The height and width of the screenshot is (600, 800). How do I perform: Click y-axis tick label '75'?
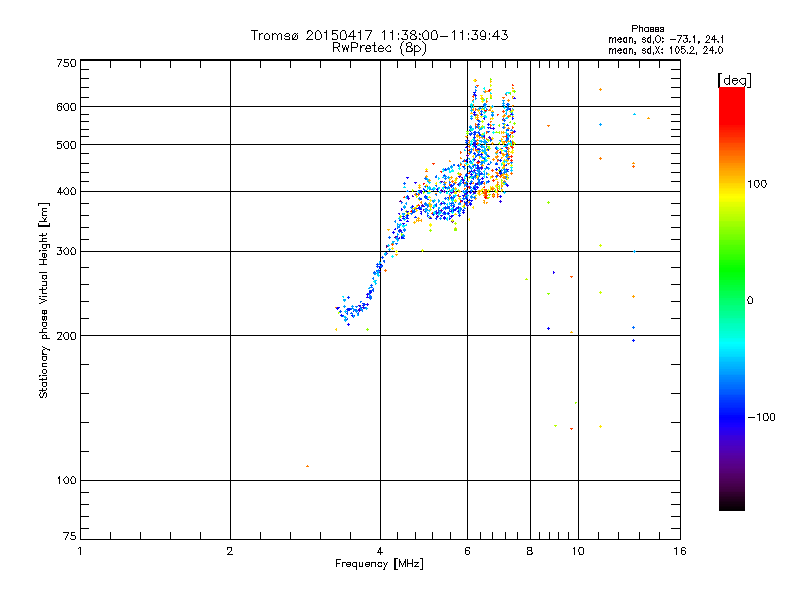click(x=70, y=536)
